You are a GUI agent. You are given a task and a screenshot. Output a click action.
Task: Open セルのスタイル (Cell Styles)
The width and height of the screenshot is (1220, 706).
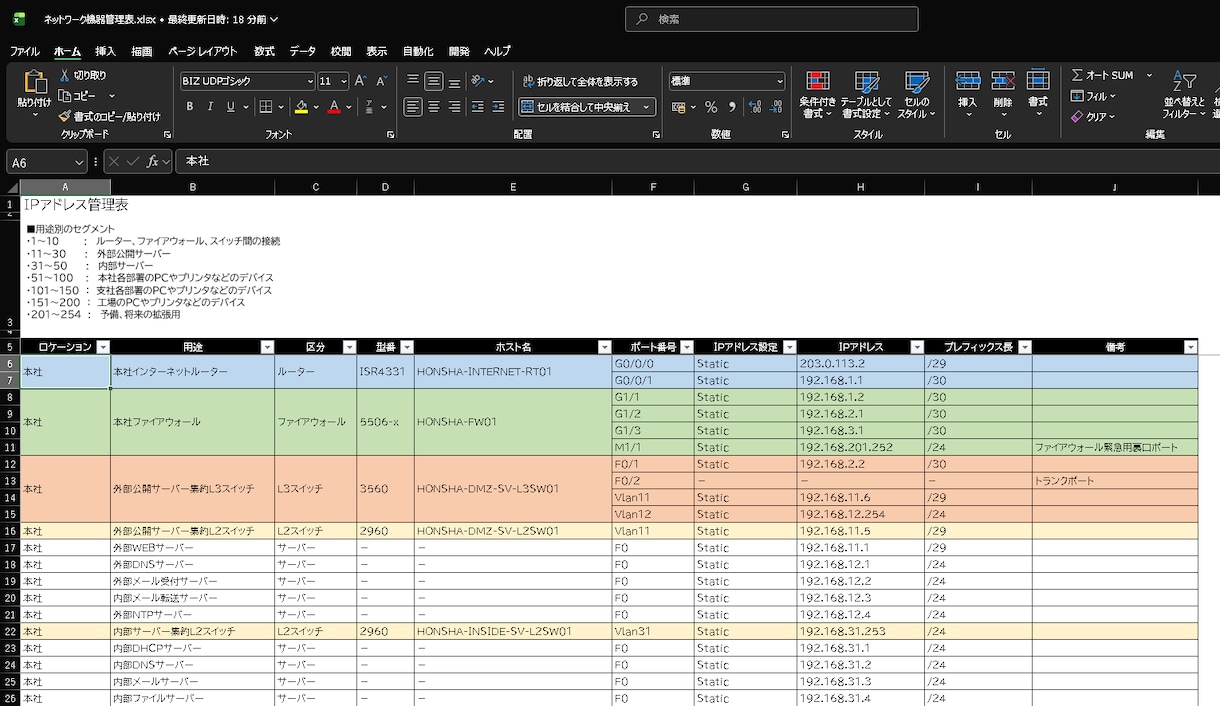click(x=916, y=95)
